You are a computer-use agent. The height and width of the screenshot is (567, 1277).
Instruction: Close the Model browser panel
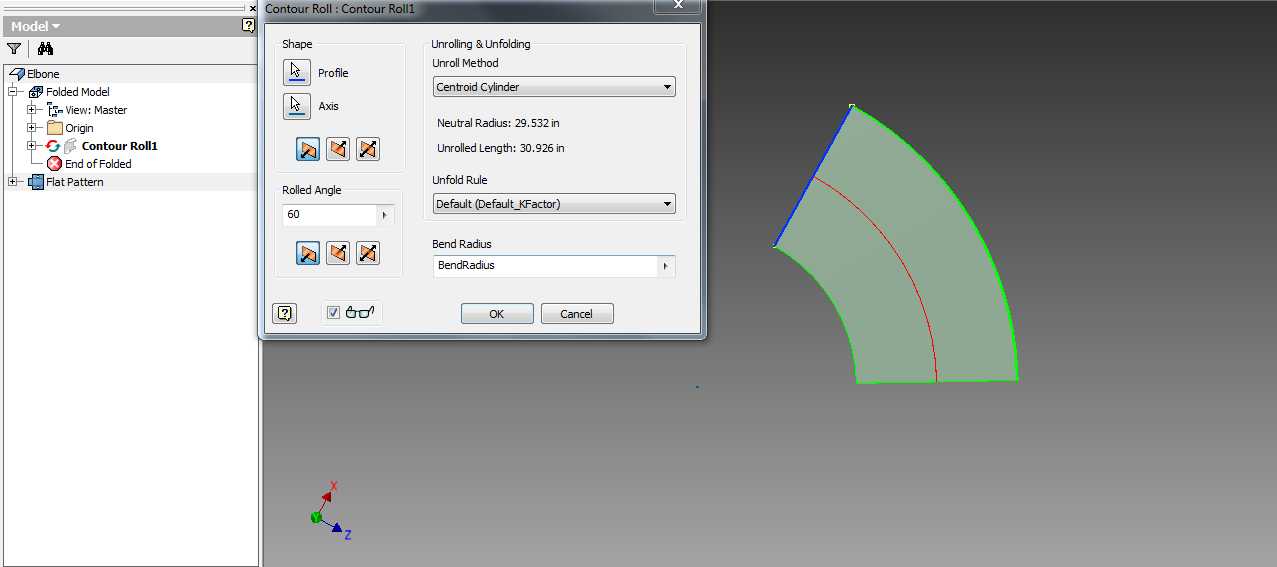pos(252,8)
